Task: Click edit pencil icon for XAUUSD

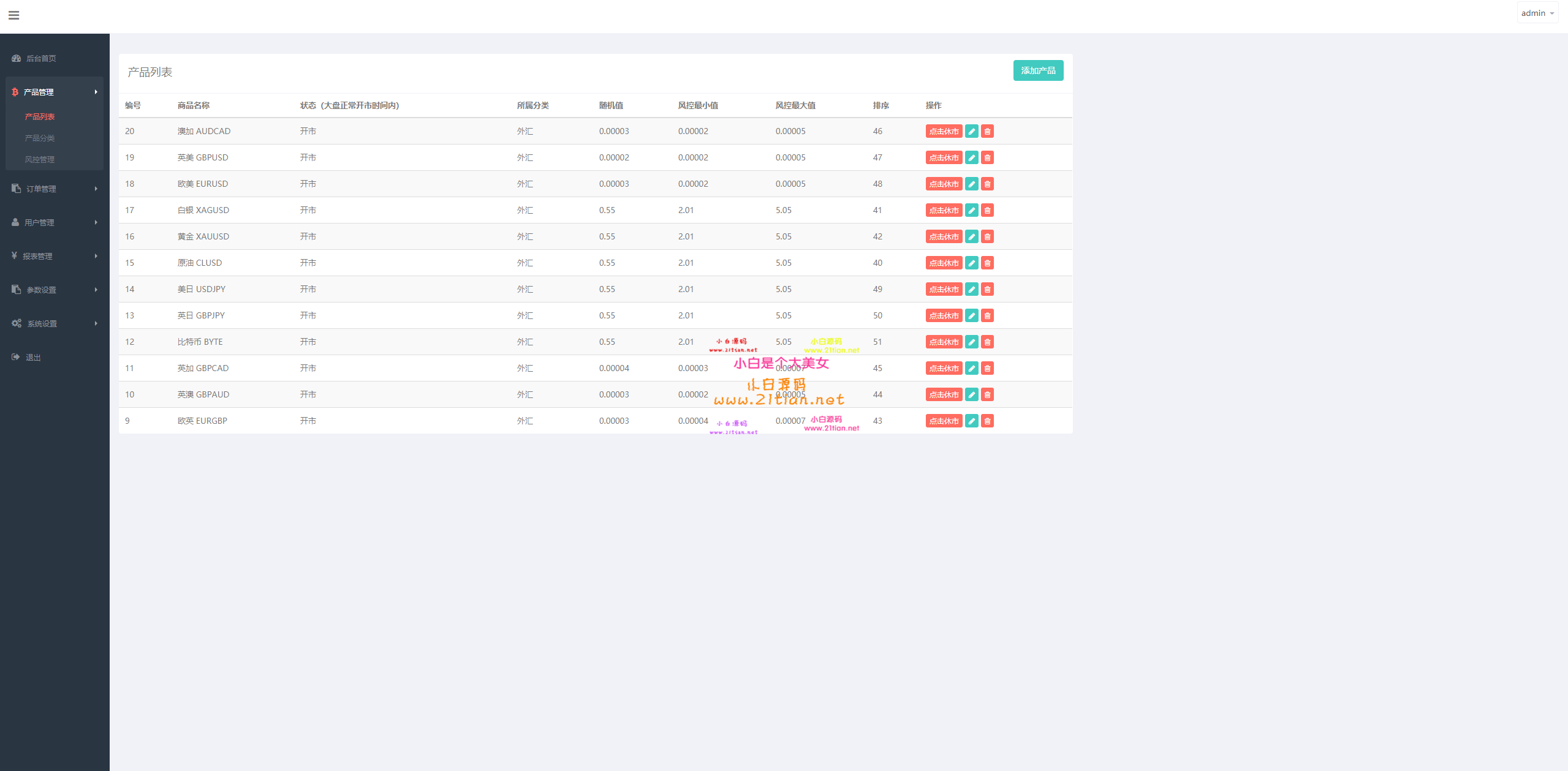Action: point(971,236)
